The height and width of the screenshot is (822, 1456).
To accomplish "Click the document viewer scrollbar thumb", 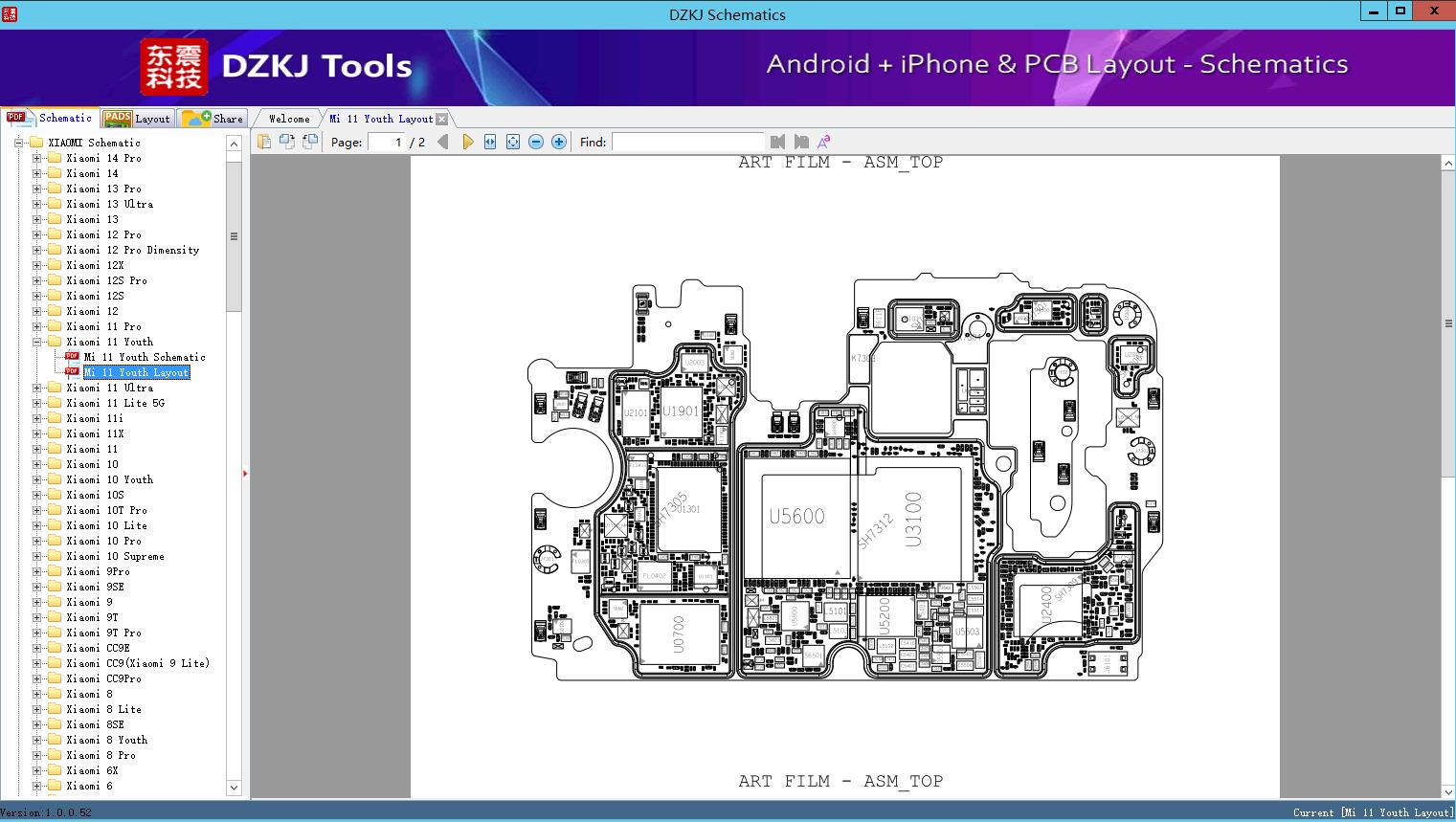I will pyautogui.click(x=1448, y=324).
